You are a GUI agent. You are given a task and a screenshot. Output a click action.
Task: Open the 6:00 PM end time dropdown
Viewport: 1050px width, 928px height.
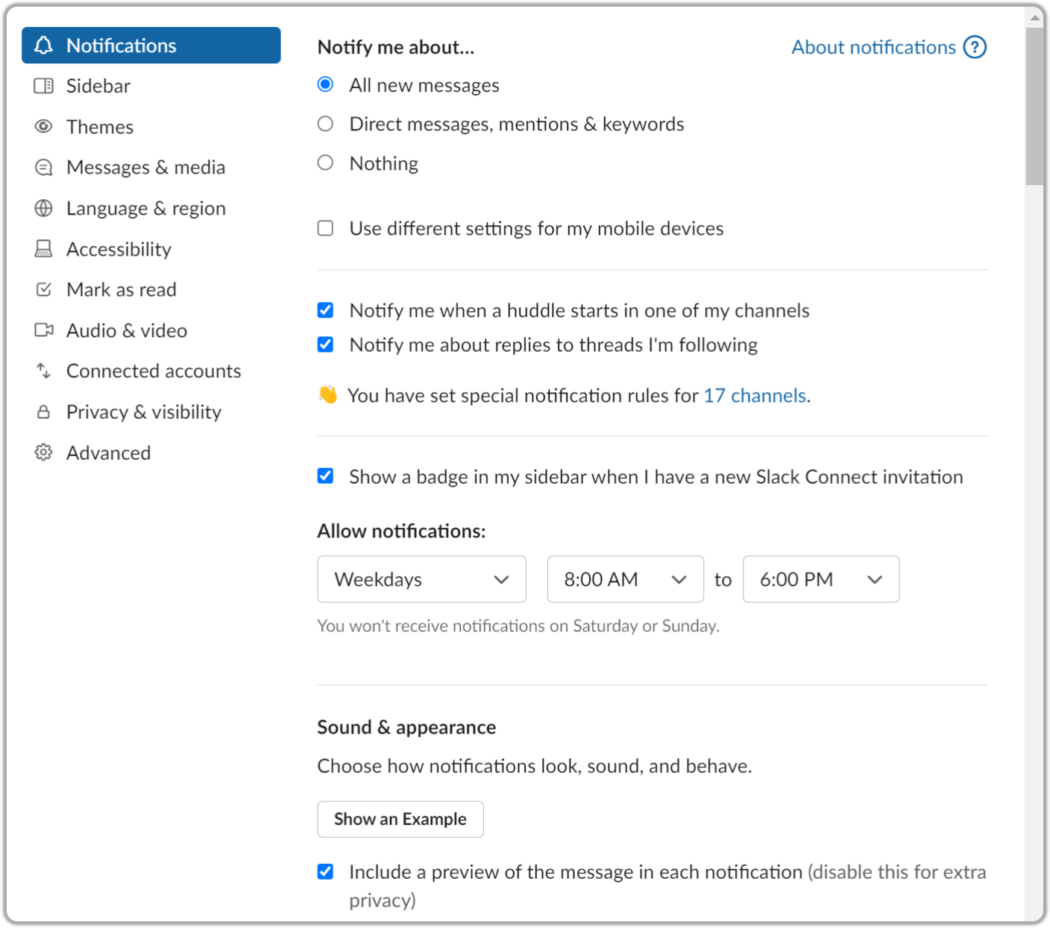tap(820, 579)
